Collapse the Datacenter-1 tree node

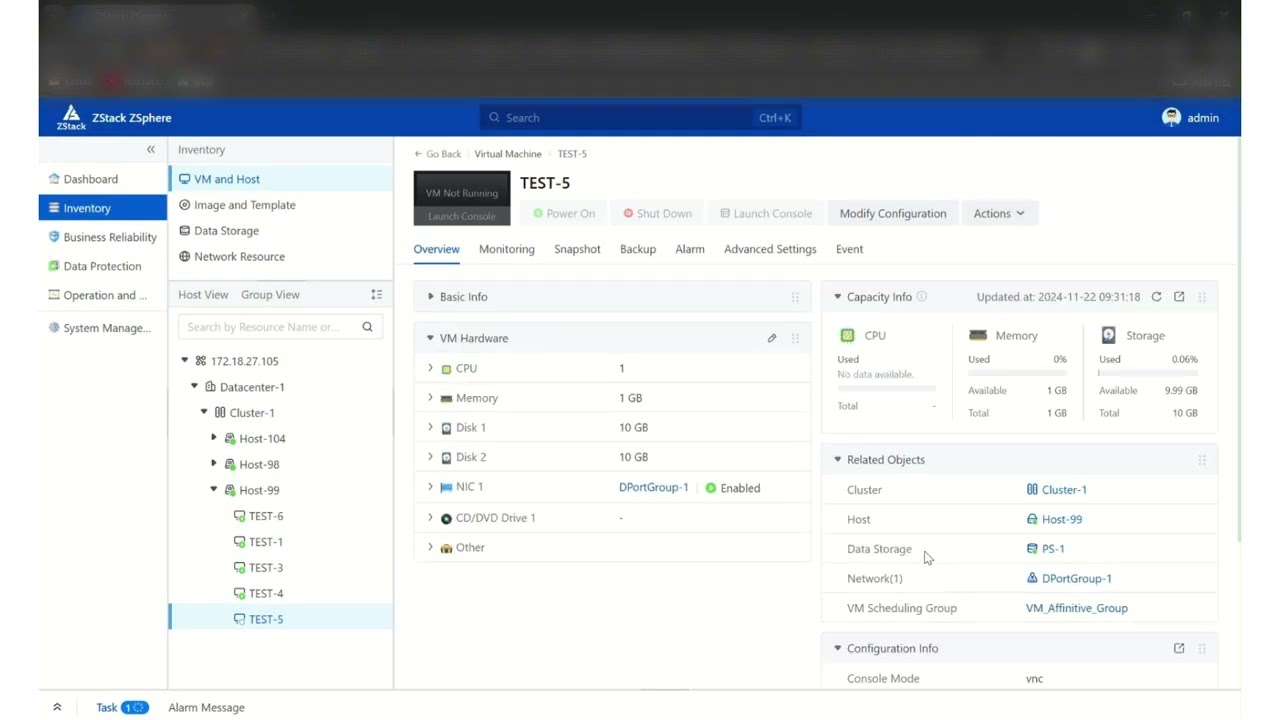click(195, 386)
